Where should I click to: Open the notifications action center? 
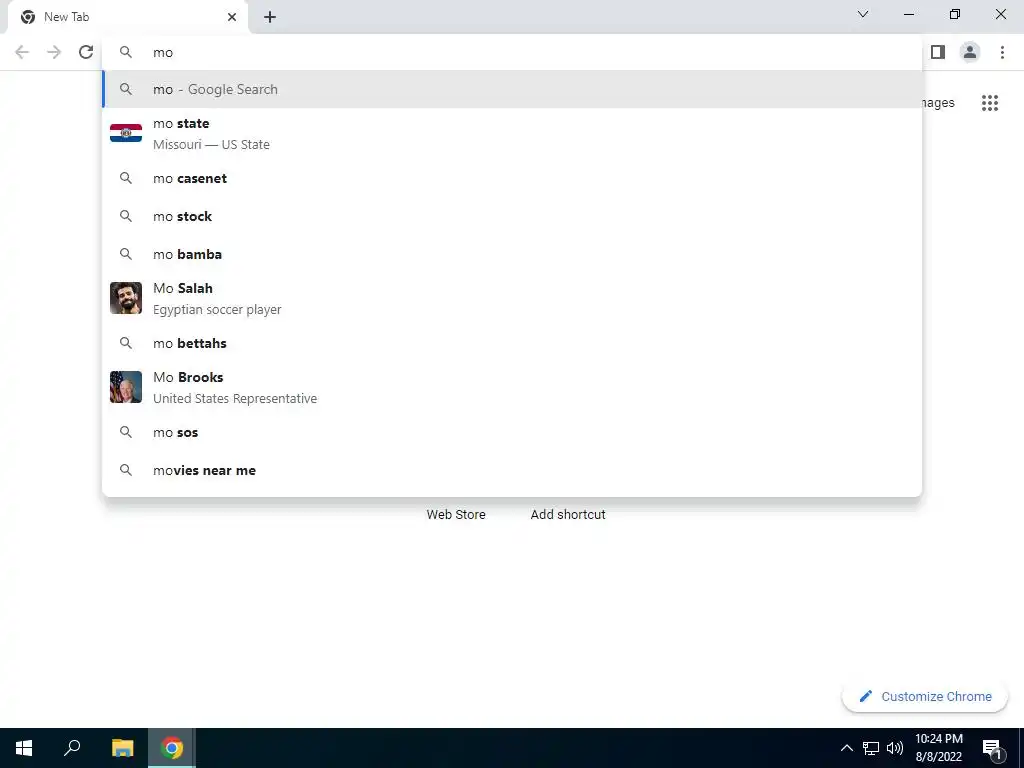point(991,748)
